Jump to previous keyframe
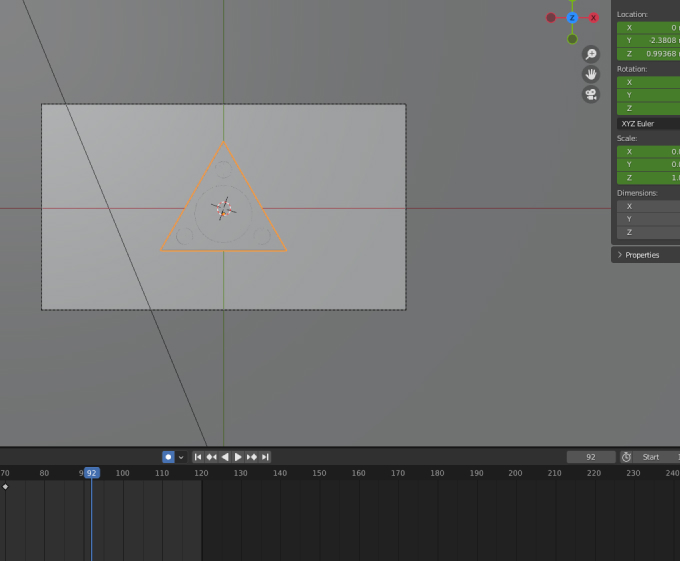Viewport: 680px width, 561px height. [211, 457]
